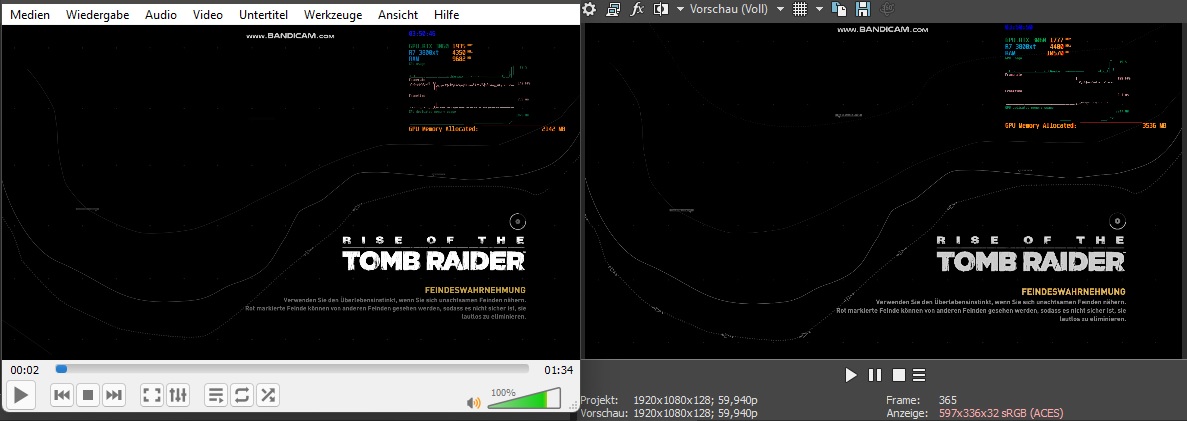Toggle VLC fullscreen mode
This screenshot has height=421, width=1187.
pos(152,394)
